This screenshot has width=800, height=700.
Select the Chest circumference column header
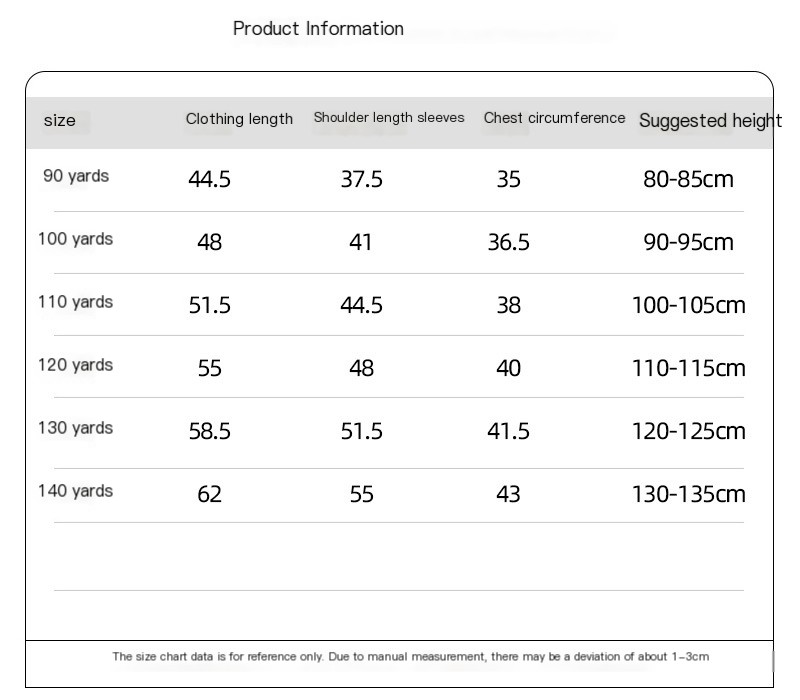pos(554,118)
